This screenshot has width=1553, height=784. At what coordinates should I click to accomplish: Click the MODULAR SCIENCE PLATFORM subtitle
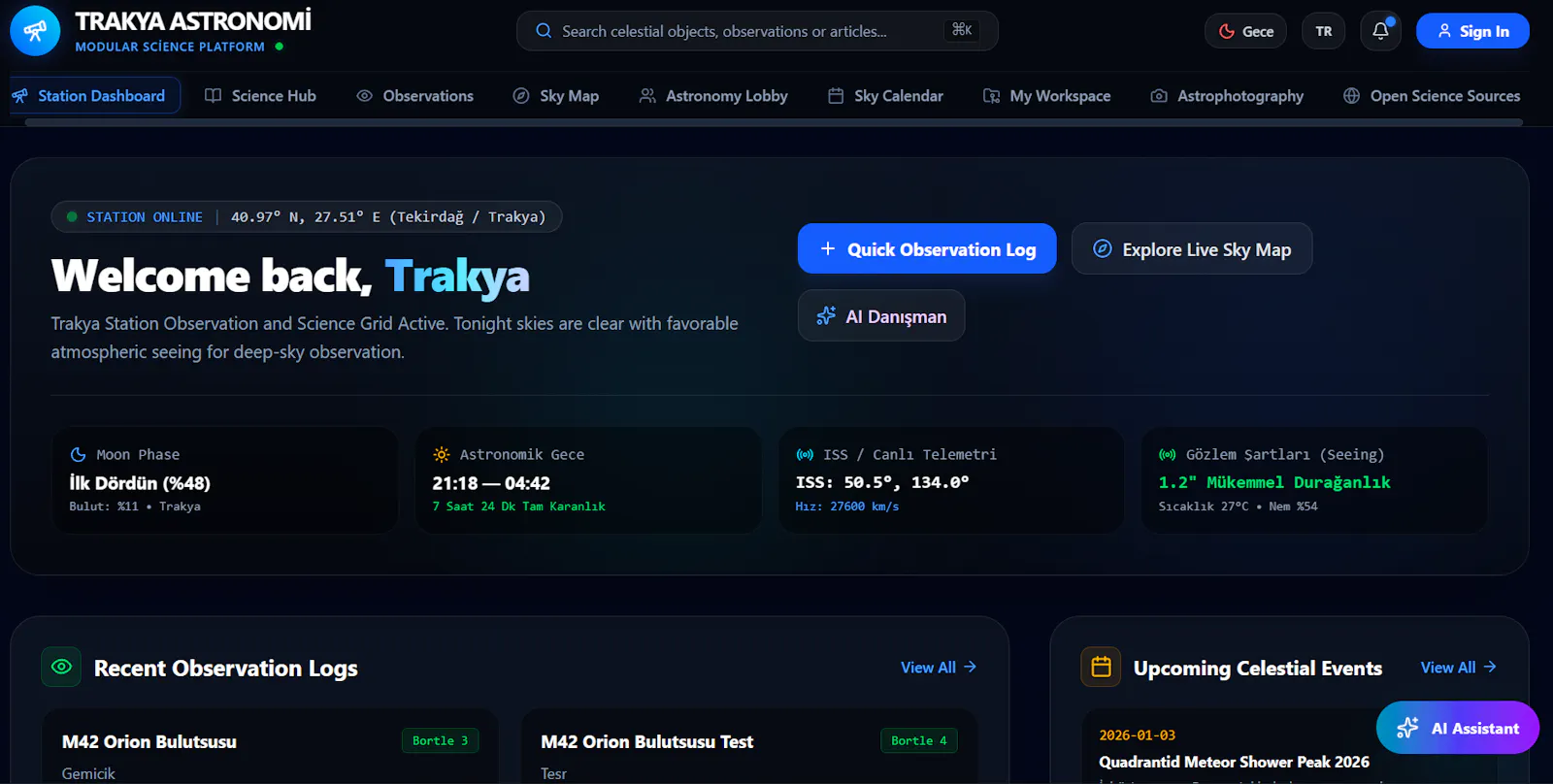[x=170, y=47]
